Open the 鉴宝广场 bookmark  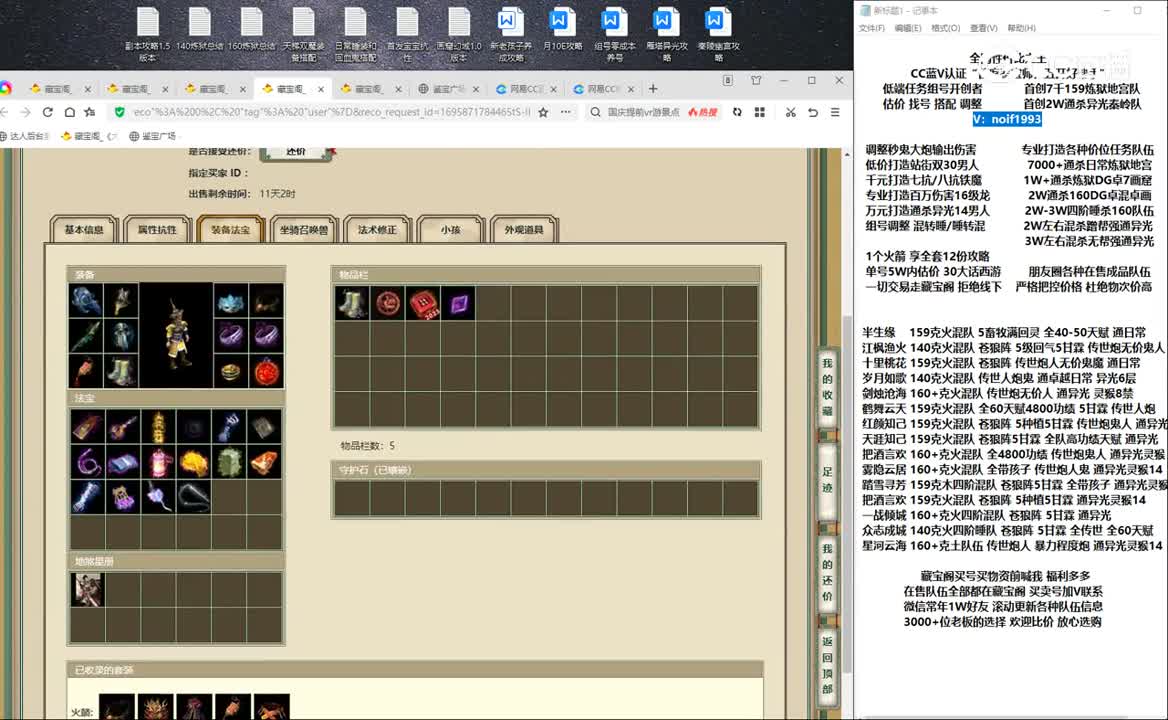point(153,136)
